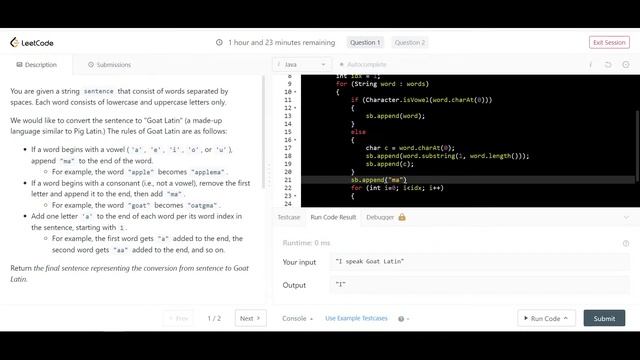Click the "Runtime: 0 ms" text
The width and height of the screenshot is (640, 360).
coord(306,243)
